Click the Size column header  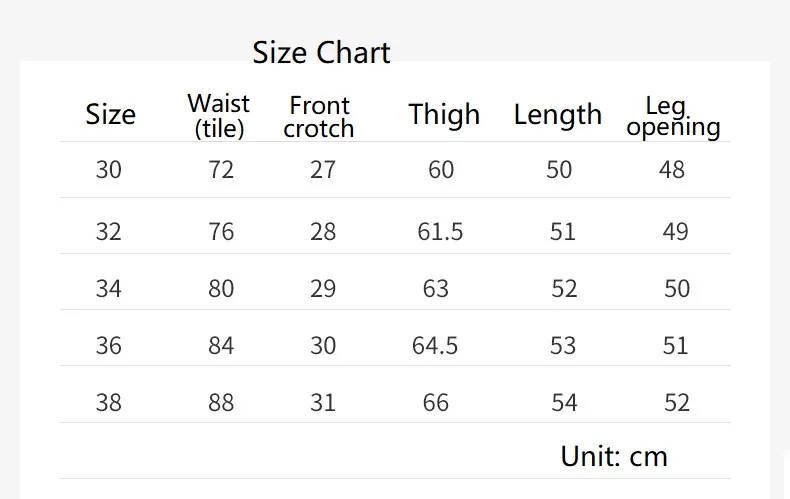coord(110,114)
